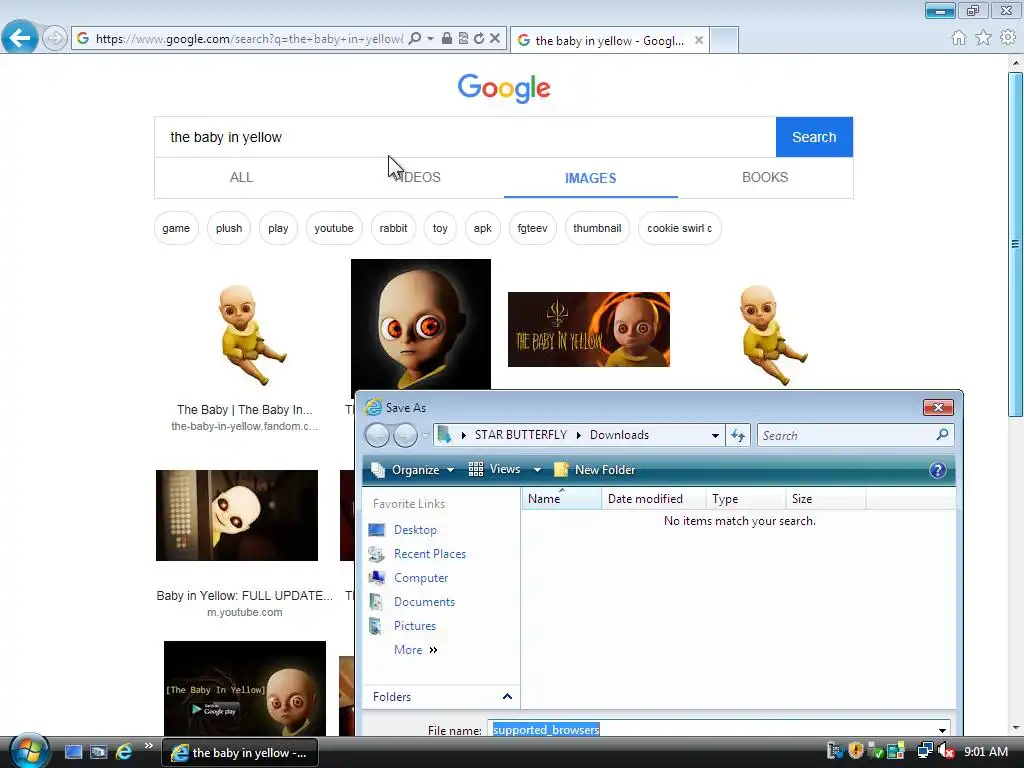Select the 'play' suggestion chip

(278, 229)
